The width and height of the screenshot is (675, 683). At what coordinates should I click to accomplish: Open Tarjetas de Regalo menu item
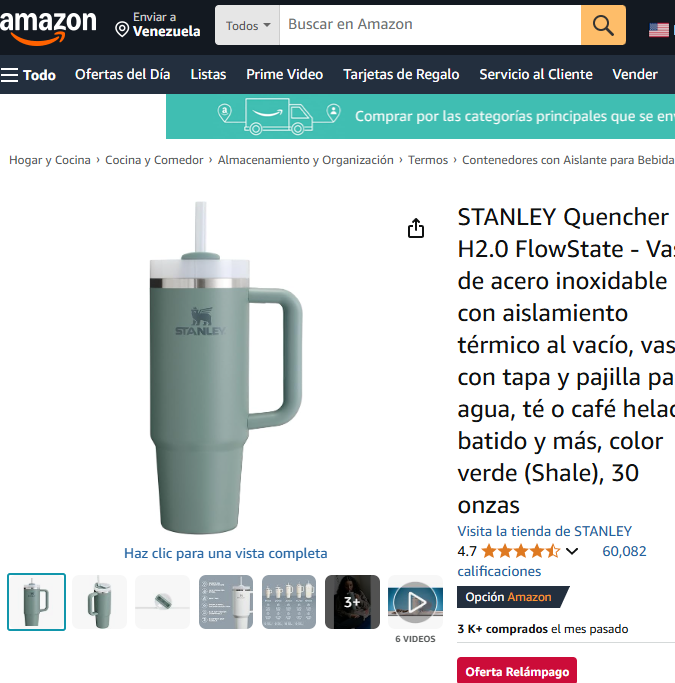pyautogui.click(x=401, y=74)
